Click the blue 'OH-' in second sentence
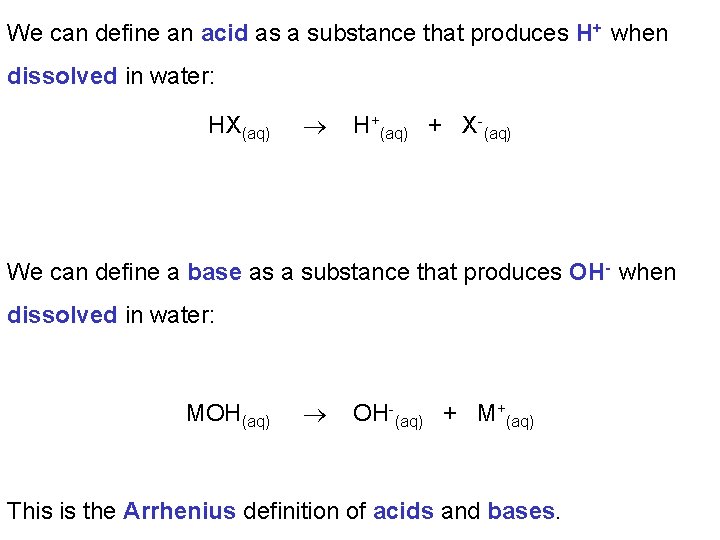The width and height of the screenshot is (720, 540). point(590,271)
